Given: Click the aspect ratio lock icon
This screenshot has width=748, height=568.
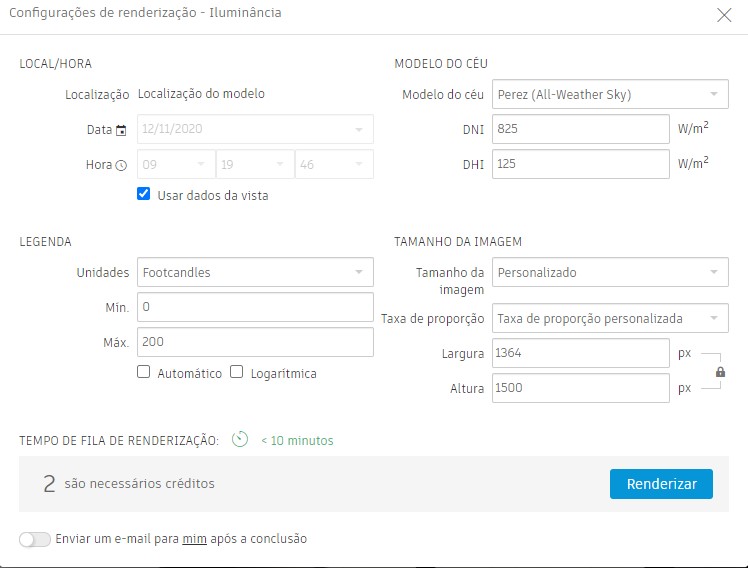Looking at the screenshot, I should 720,372.
